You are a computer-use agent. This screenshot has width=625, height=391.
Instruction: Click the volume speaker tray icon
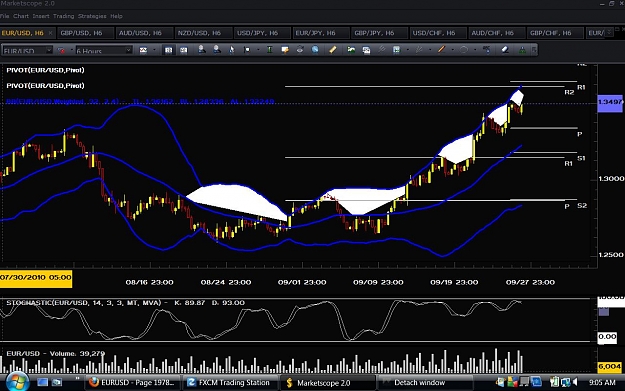pyautogui.click(x=575, y=382)
